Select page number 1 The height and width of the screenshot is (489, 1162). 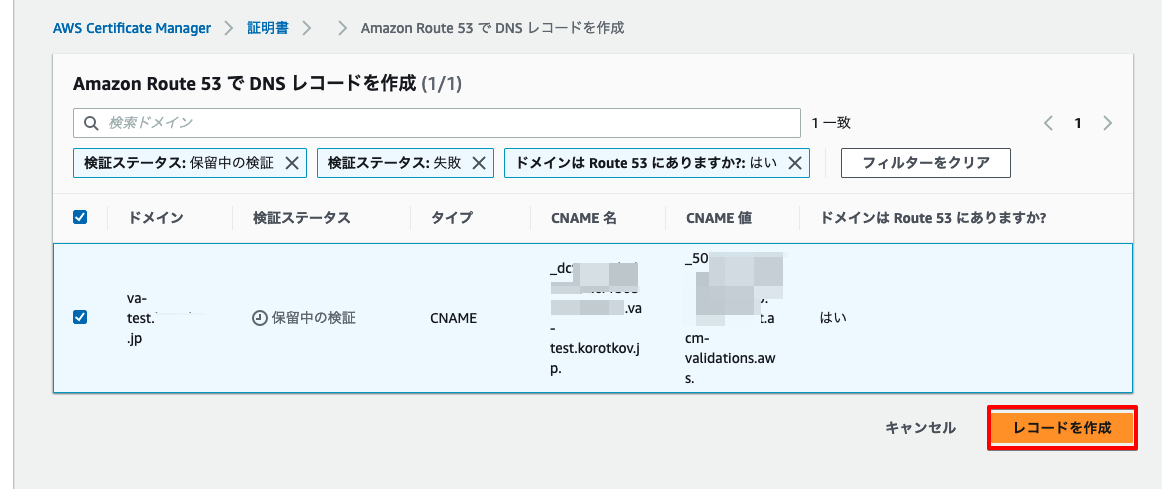coord(1078,123)
